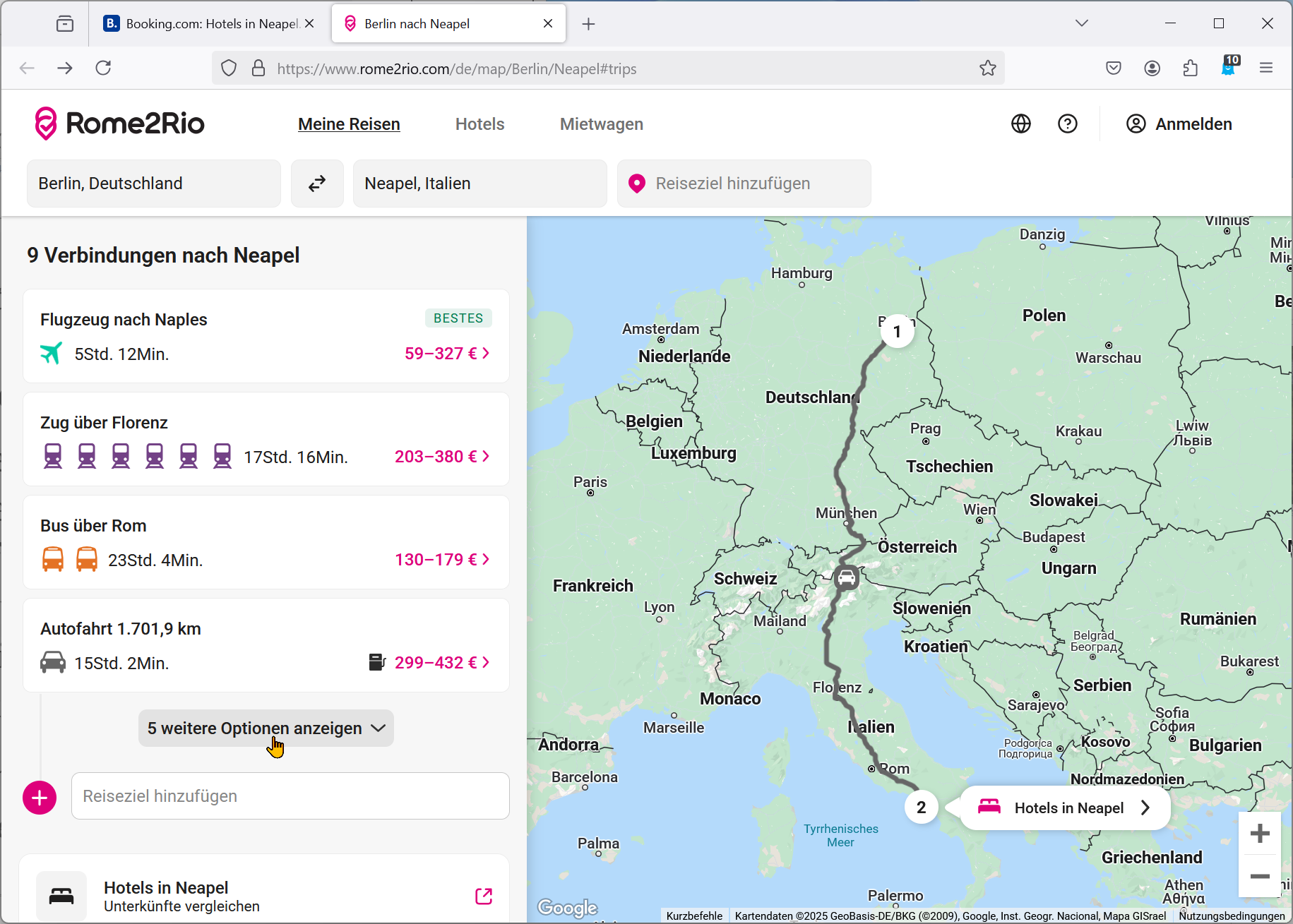
Task: Close the Booking.com tab
Action: (x=309, y=23)
